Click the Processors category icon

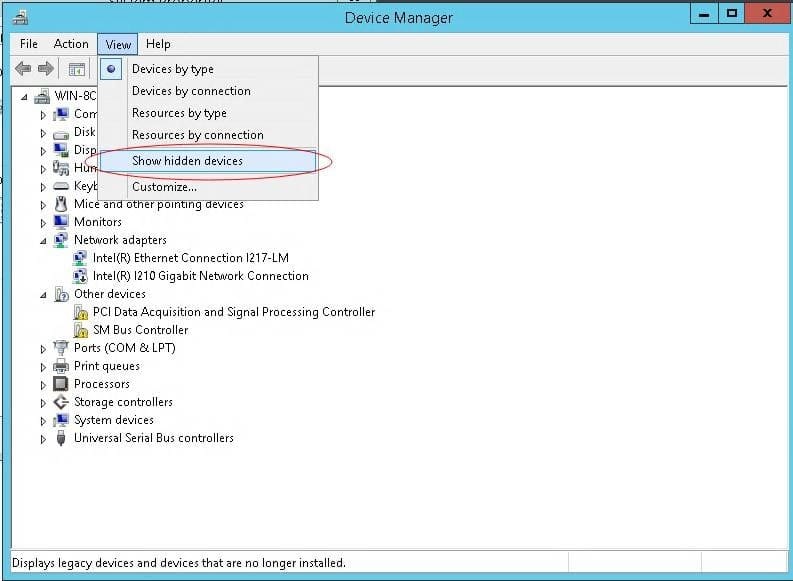pos(61,384)
